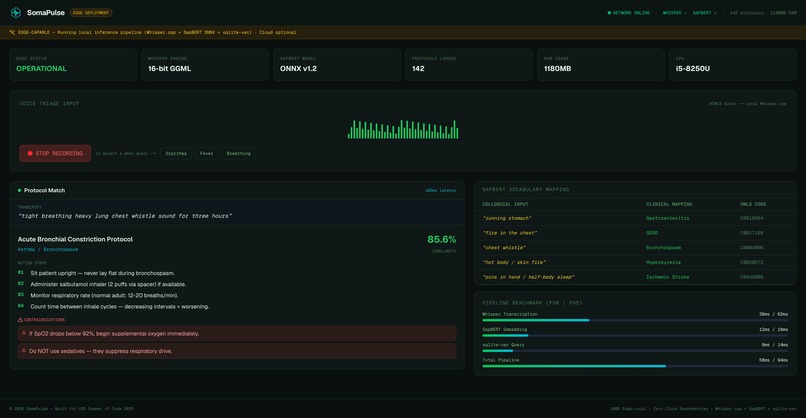Click the Gastroenteritis clinical mapping
Screen dimensions: 806x418
click(668, 218)
